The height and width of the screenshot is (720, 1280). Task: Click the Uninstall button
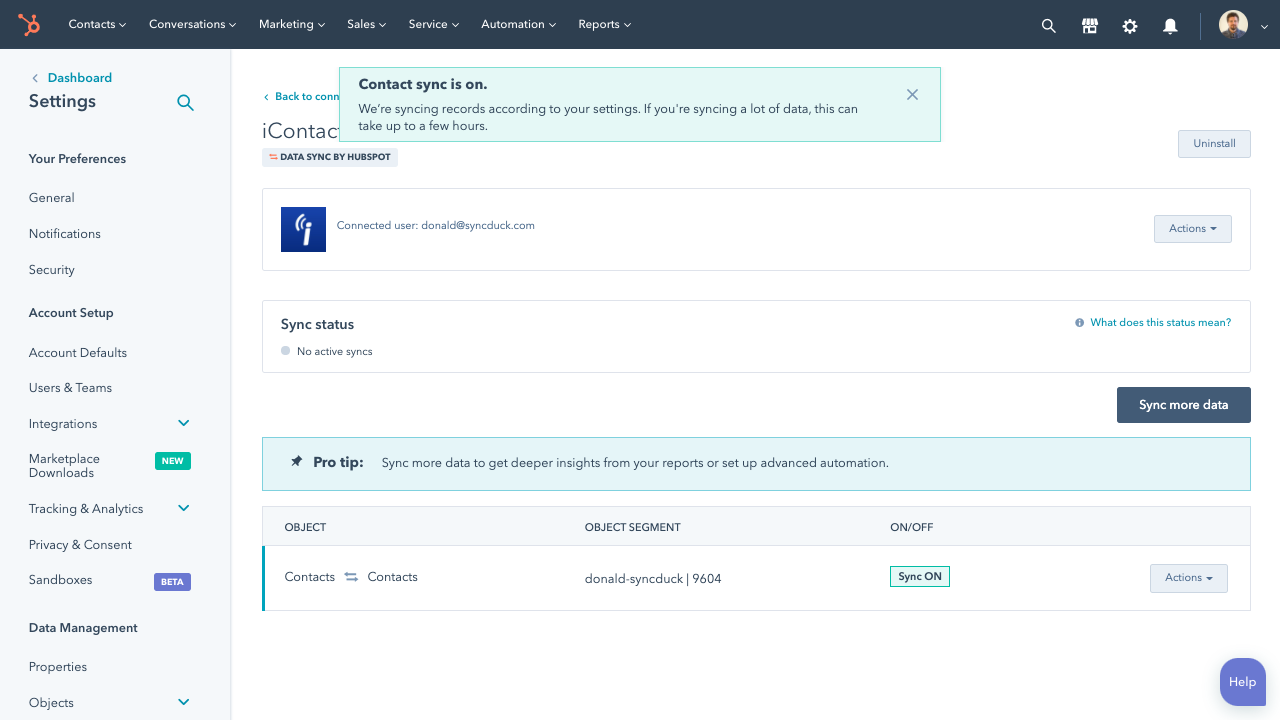[x=1214, y=144]
